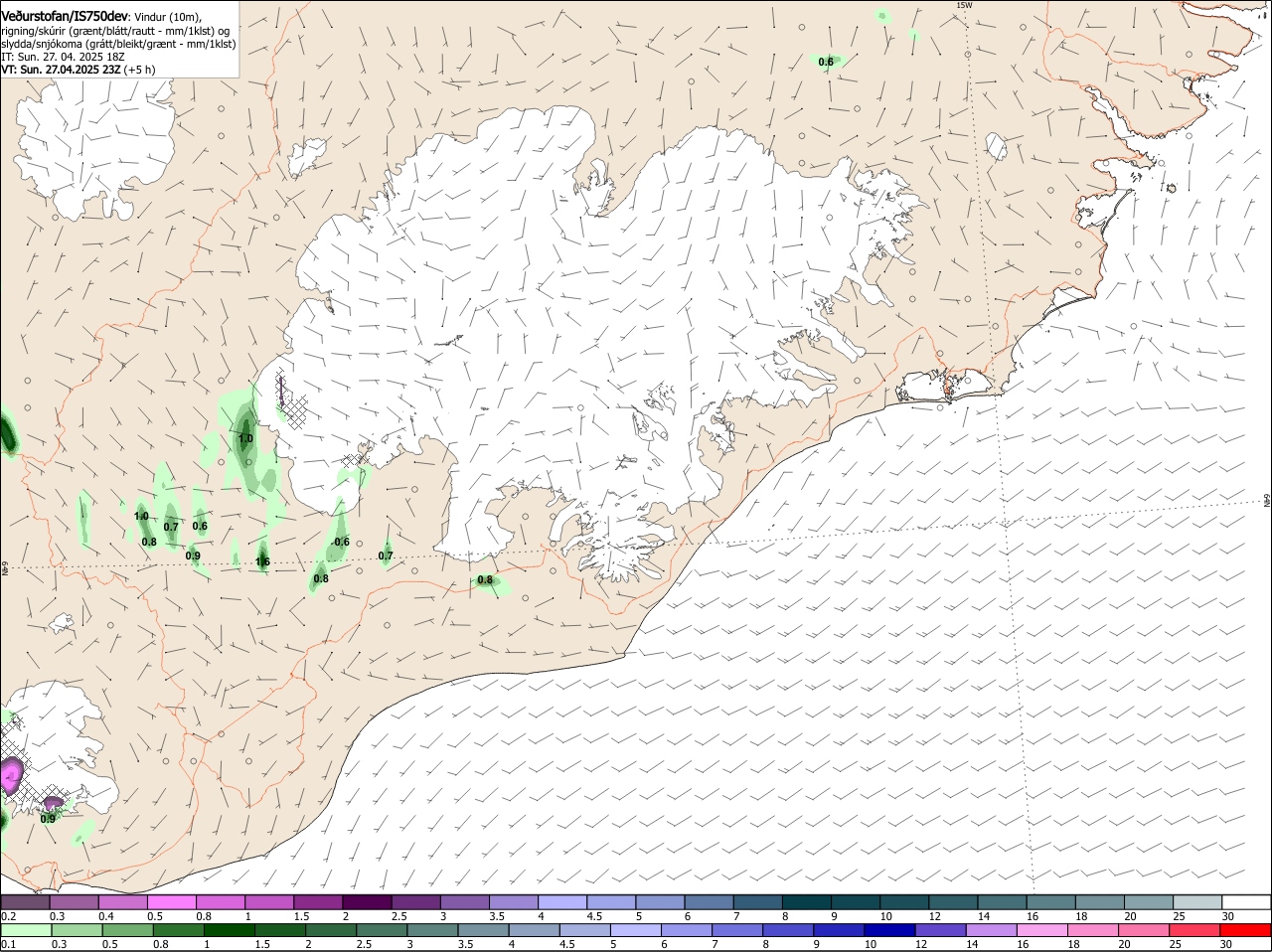Image resolution: width=1272 pixels, height=952 pixels.
Task: Select the bright pink 0.5 swatch on the snow scale
Action: [x=171, y=901]
